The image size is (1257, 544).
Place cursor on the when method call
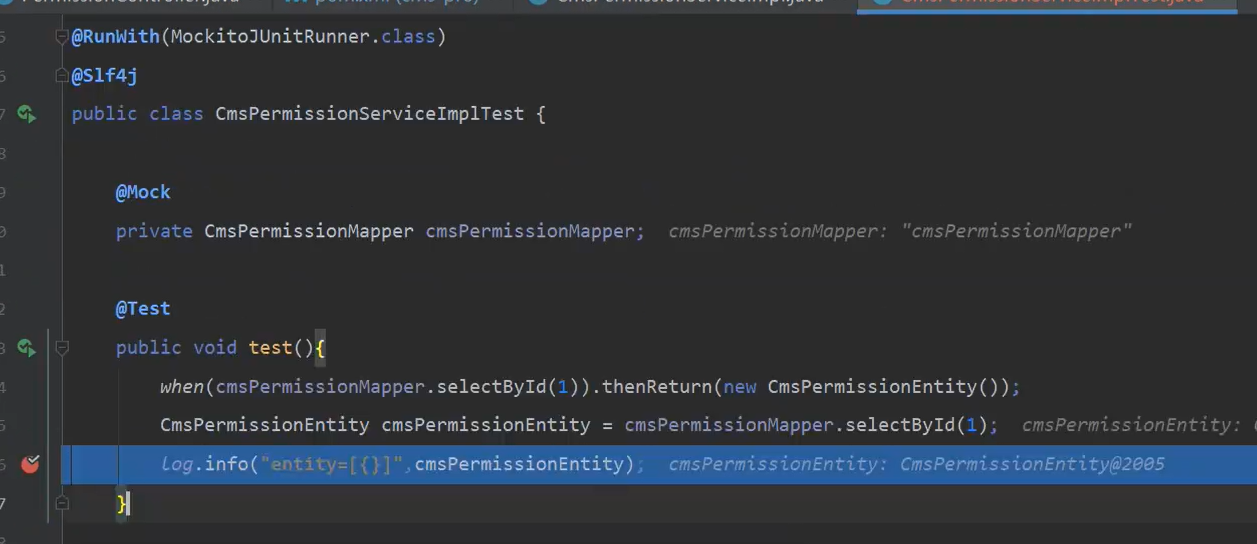click(182, 387)
